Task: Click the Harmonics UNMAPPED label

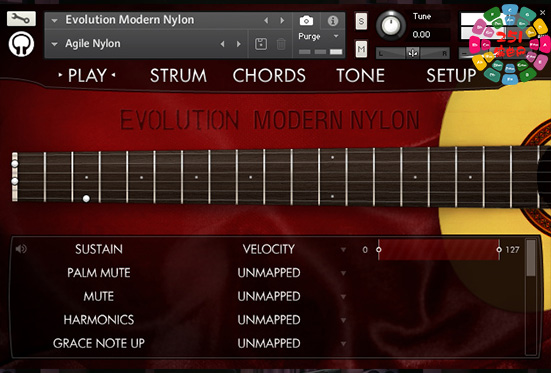Action: [269, 320]
